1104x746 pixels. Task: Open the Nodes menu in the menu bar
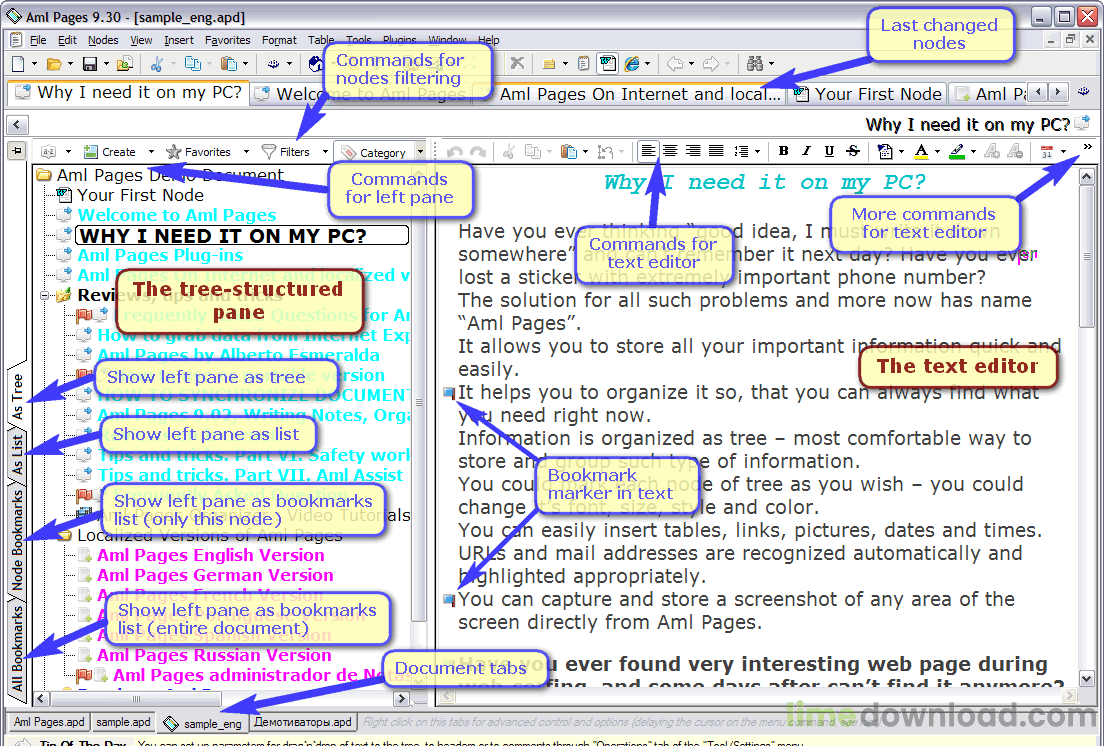(x=104, y=40)
